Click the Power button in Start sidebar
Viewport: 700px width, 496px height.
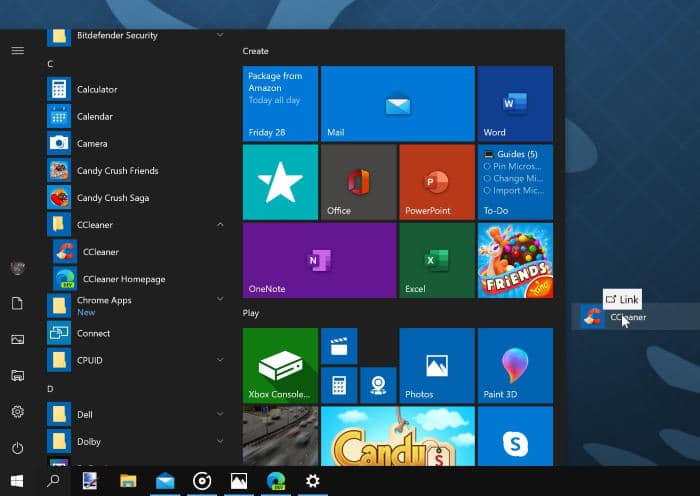pos(17,448)
